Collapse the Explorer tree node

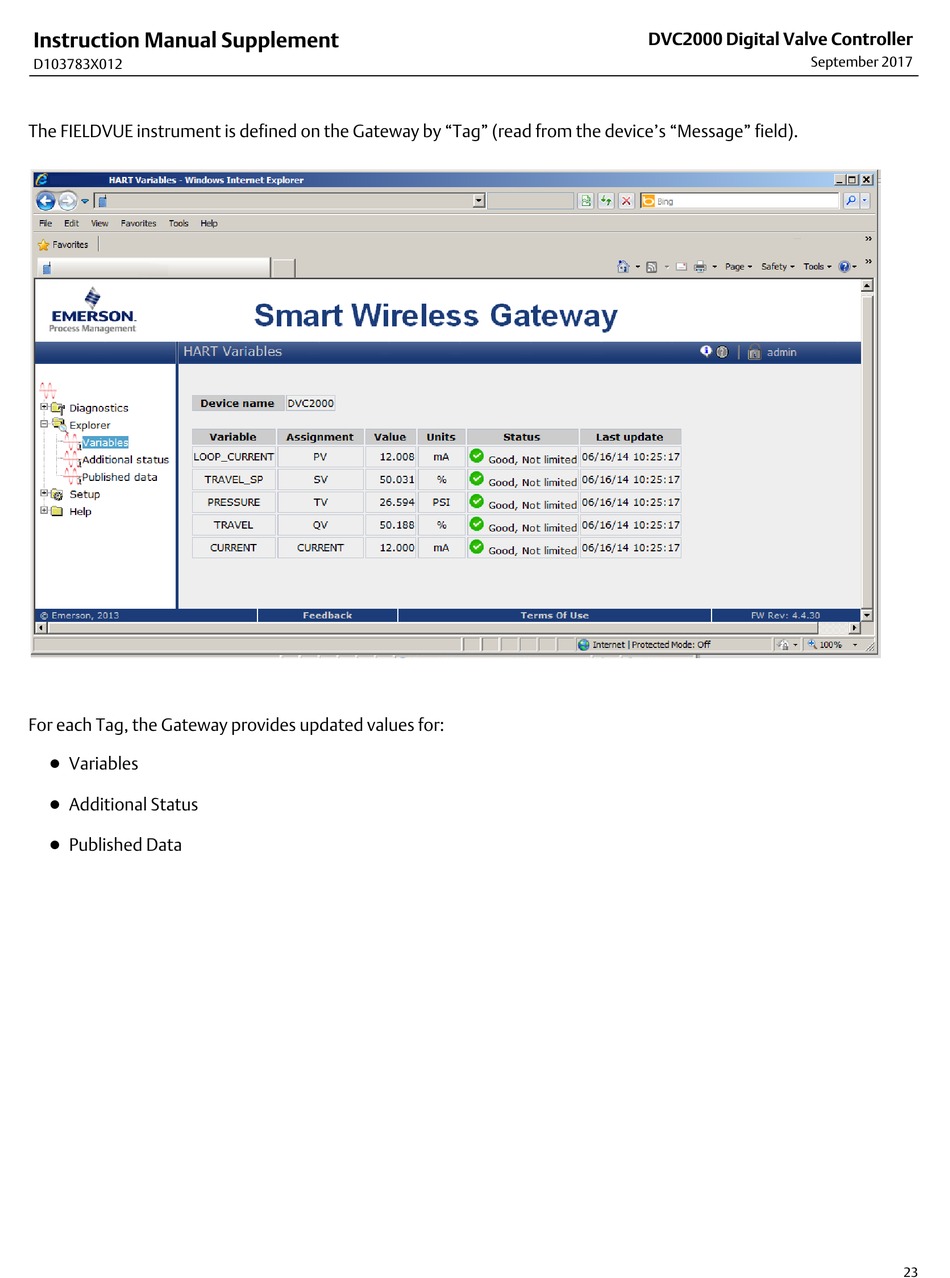point(44,424)
